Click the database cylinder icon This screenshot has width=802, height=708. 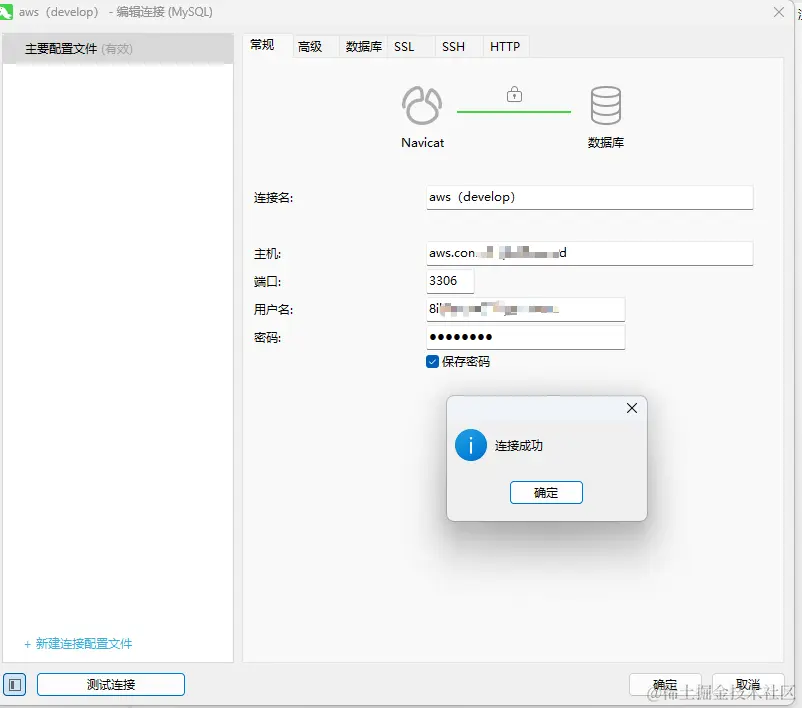pyautogui.click(x=606, y=105)
